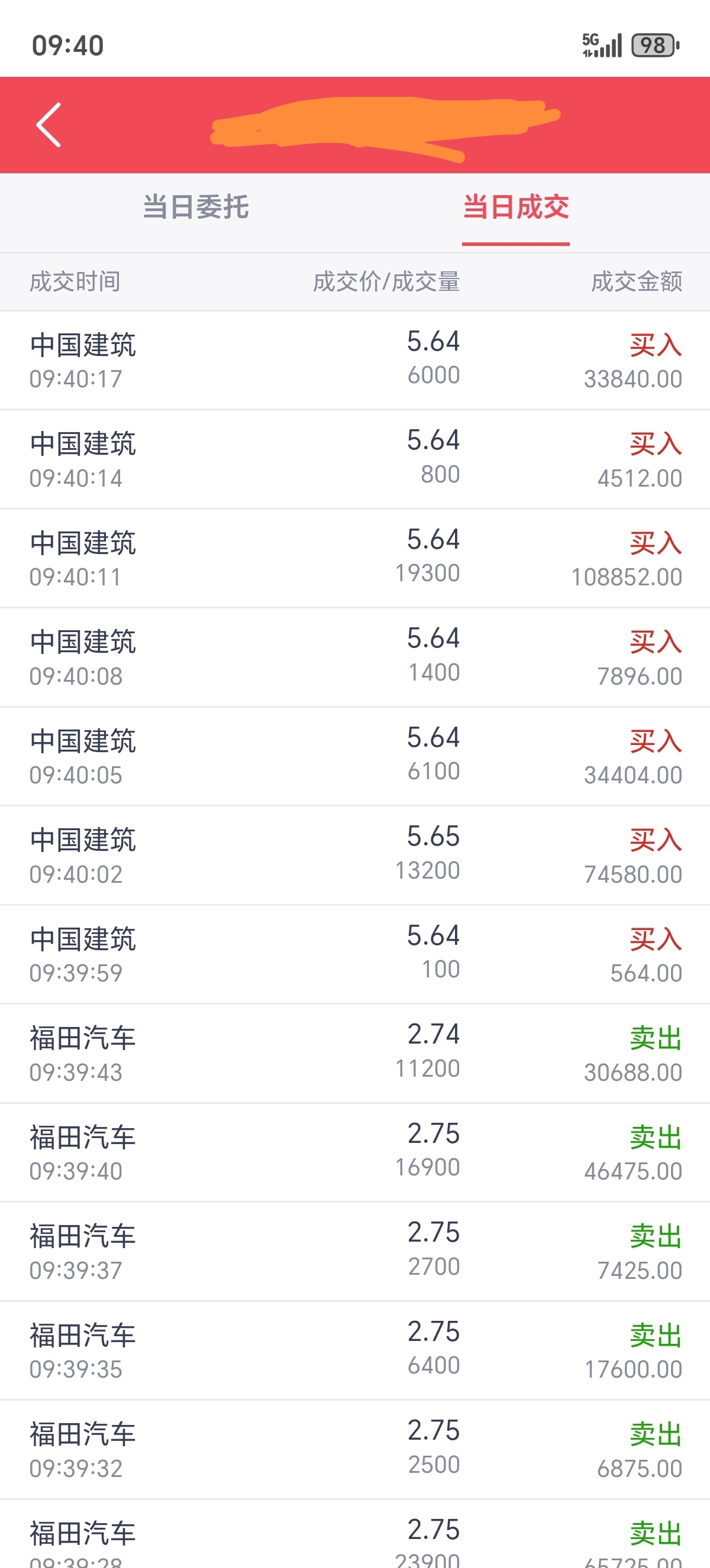
Task: Tap the battery level indicator
Action: click(x=655, y=45)
